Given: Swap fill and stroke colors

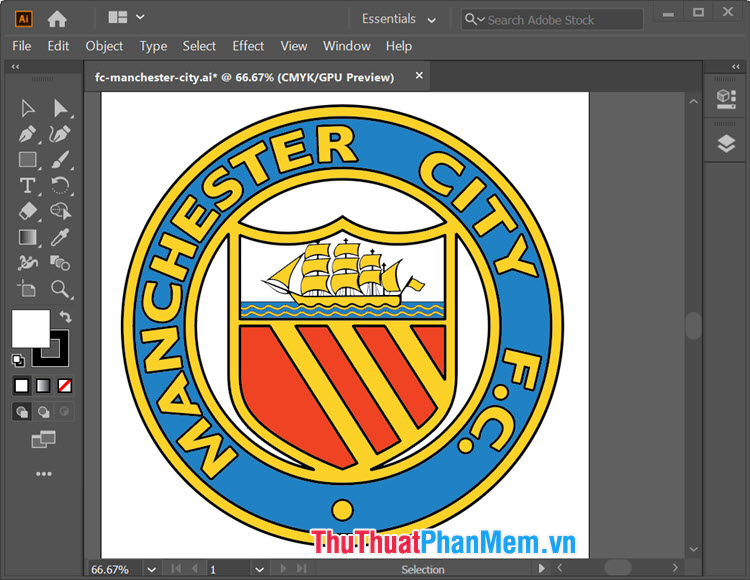Looking at the screenshot, I should pos(66,317).
